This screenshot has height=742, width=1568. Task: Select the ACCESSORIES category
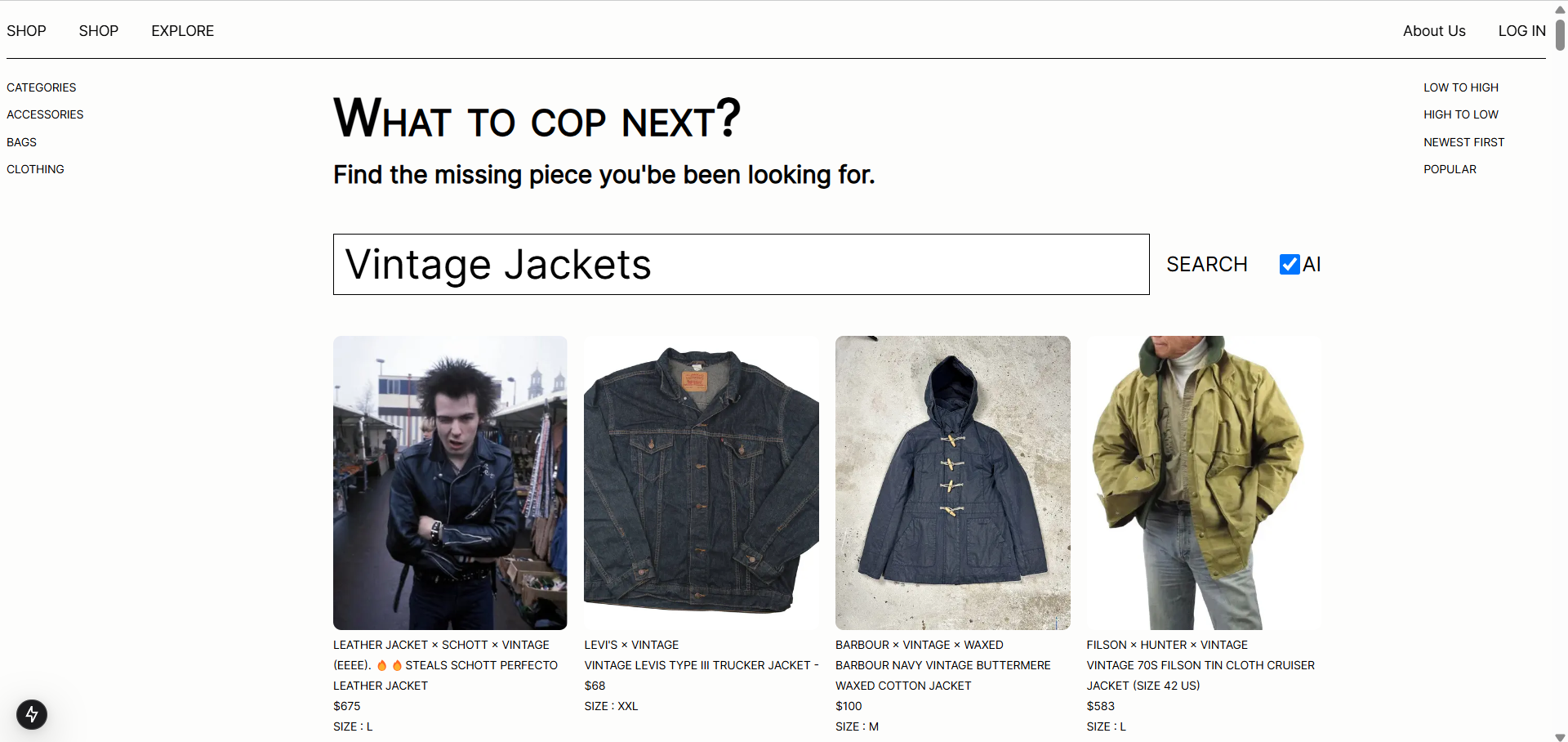coord(45,114)
